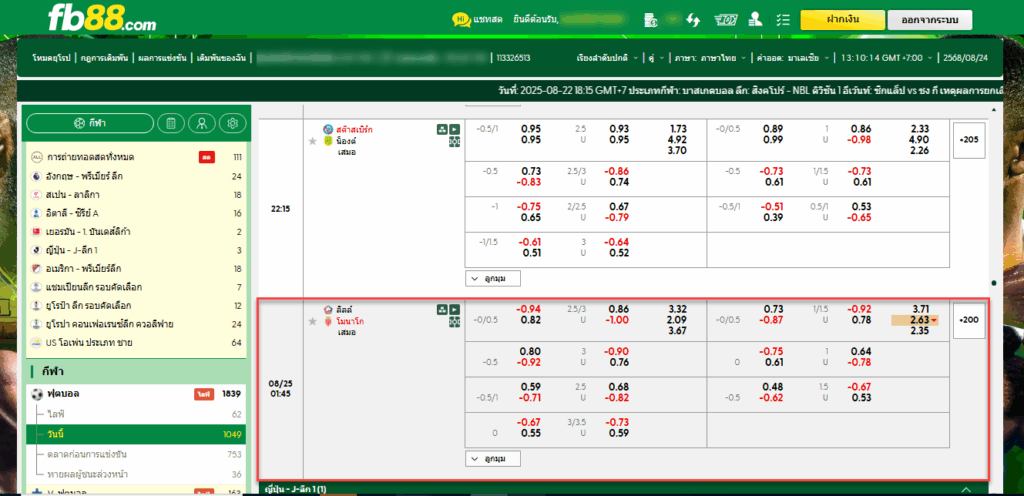Click the pitch lineup icon for Strasbourg match
This screenshot has height=496, width=1024.
[x=455, y=141]
